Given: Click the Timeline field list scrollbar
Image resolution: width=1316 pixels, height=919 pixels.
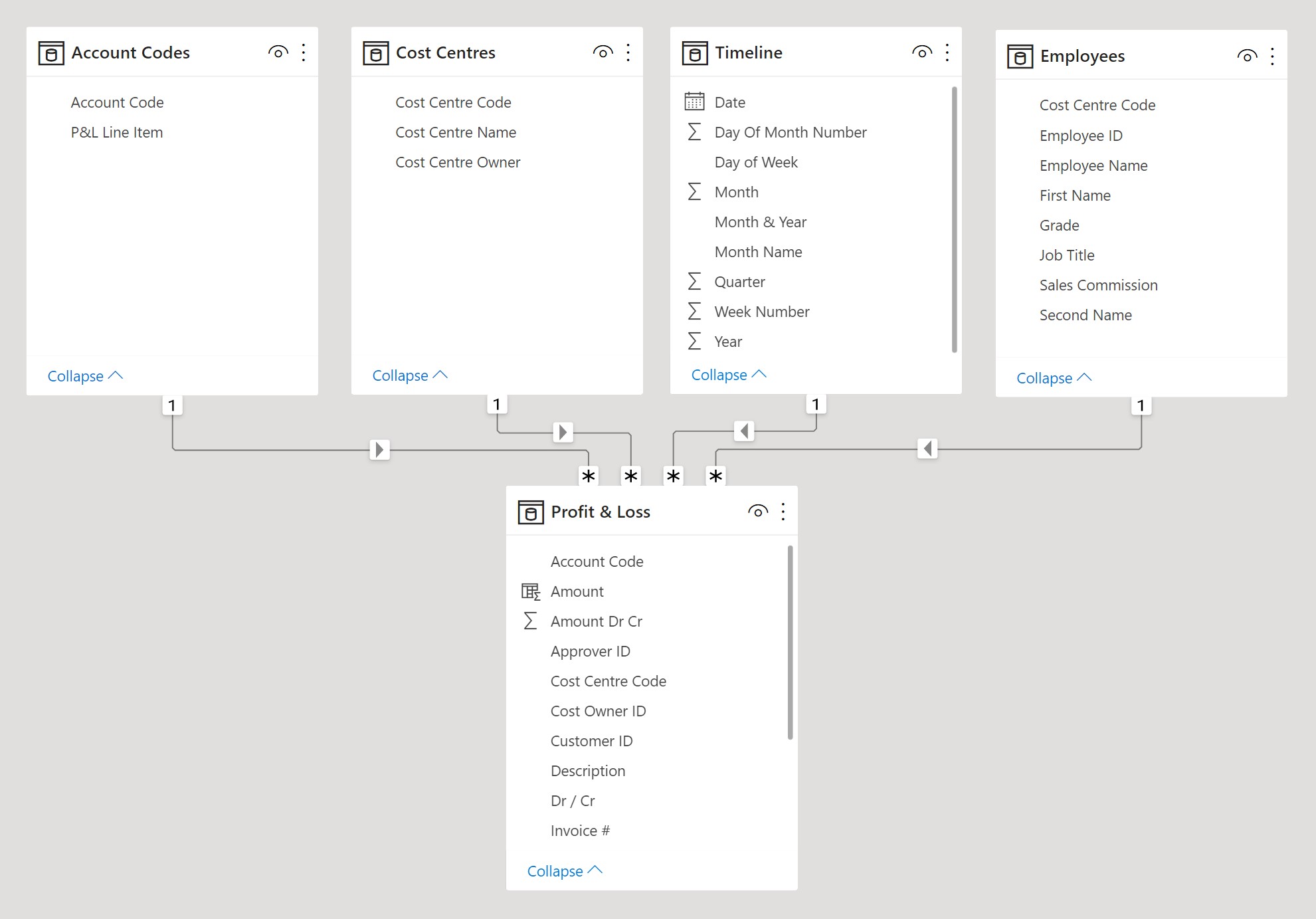Looking at the screenshot, I should 954,219.
